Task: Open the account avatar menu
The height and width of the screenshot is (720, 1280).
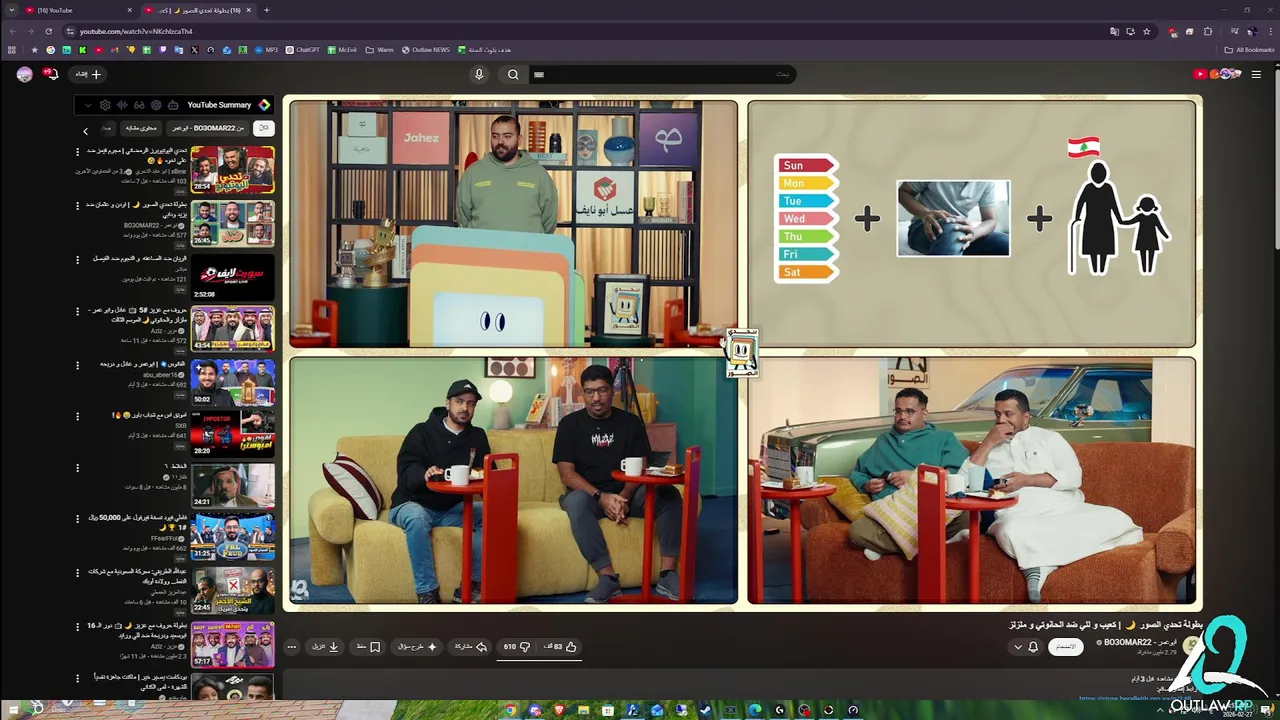Action: 24,74
